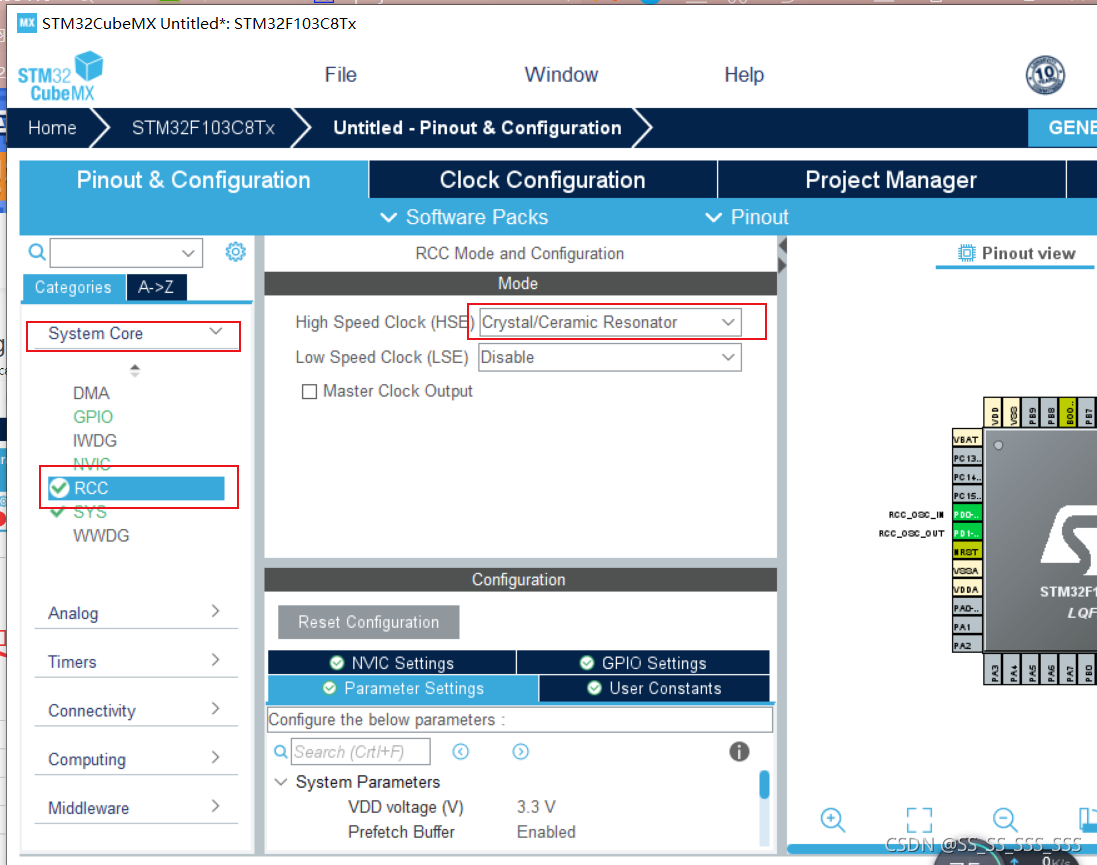Select GPIO in System Core list
Viewport: 1097px width, 865px height.
click(x=93, y=417)
